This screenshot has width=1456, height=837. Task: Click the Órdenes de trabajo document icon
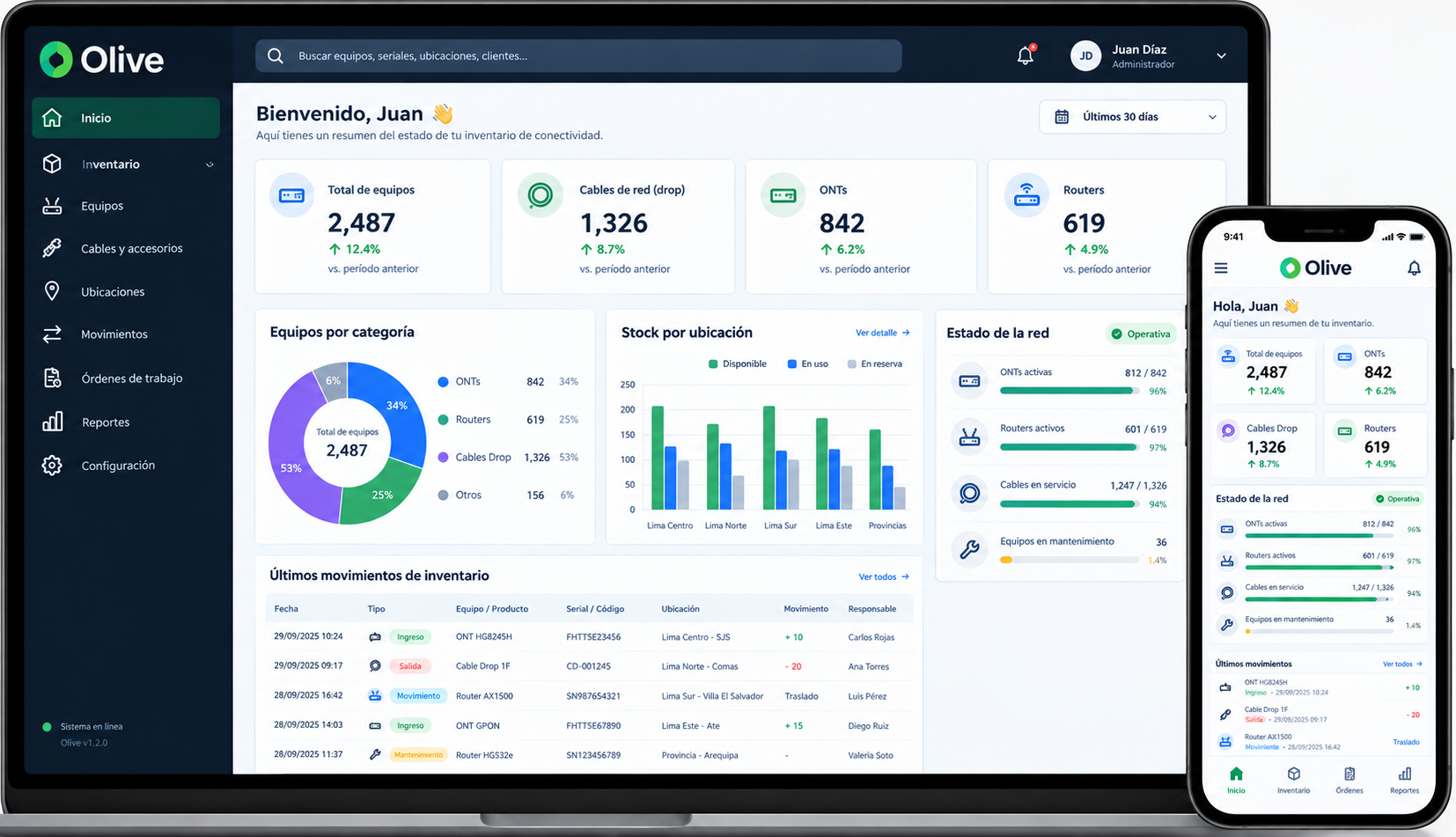pos(52,378)
